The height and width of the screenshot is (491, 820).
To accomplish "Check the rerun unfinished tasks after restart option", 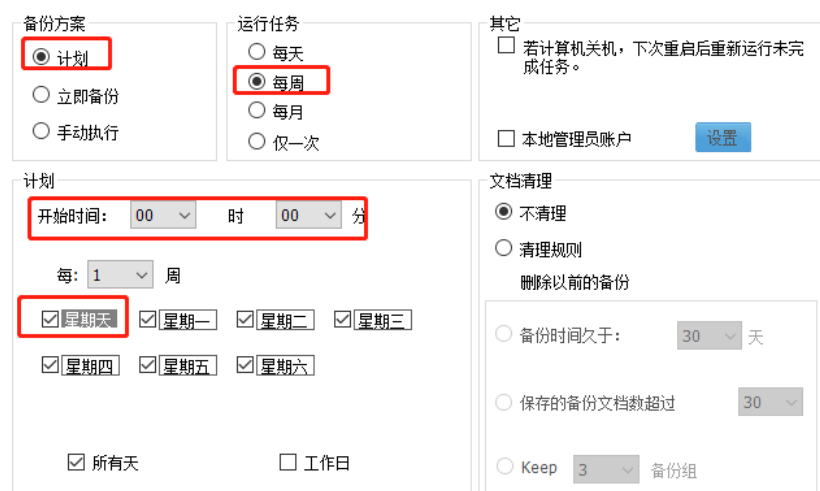I will (506, 47).
